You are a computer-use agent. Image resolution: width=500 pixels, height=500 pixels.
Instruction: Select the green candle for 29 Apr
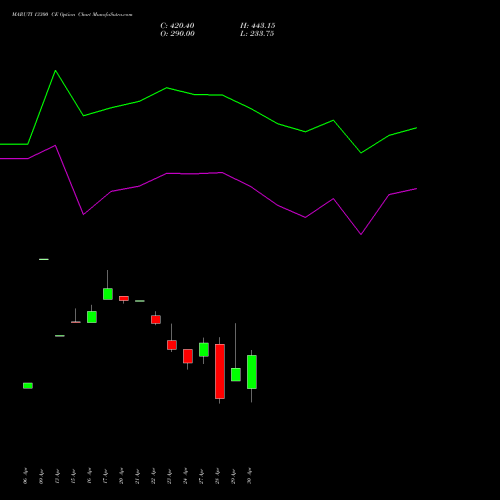click(x=236, y=375)
